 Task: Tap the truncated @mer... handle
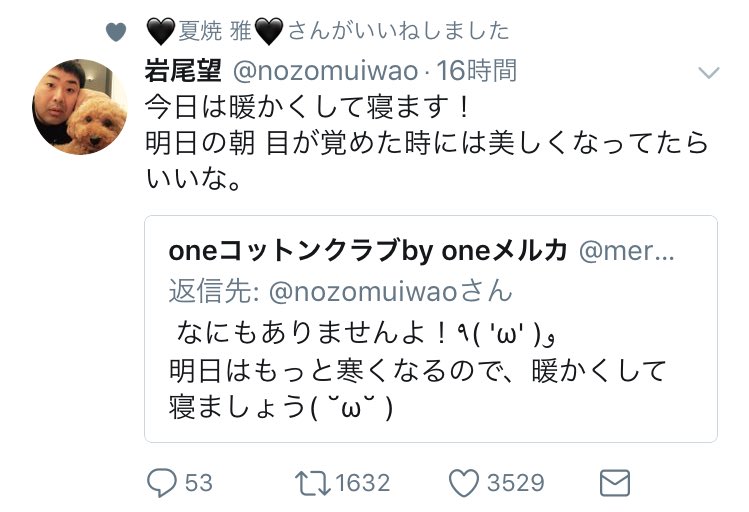(627, 252)
